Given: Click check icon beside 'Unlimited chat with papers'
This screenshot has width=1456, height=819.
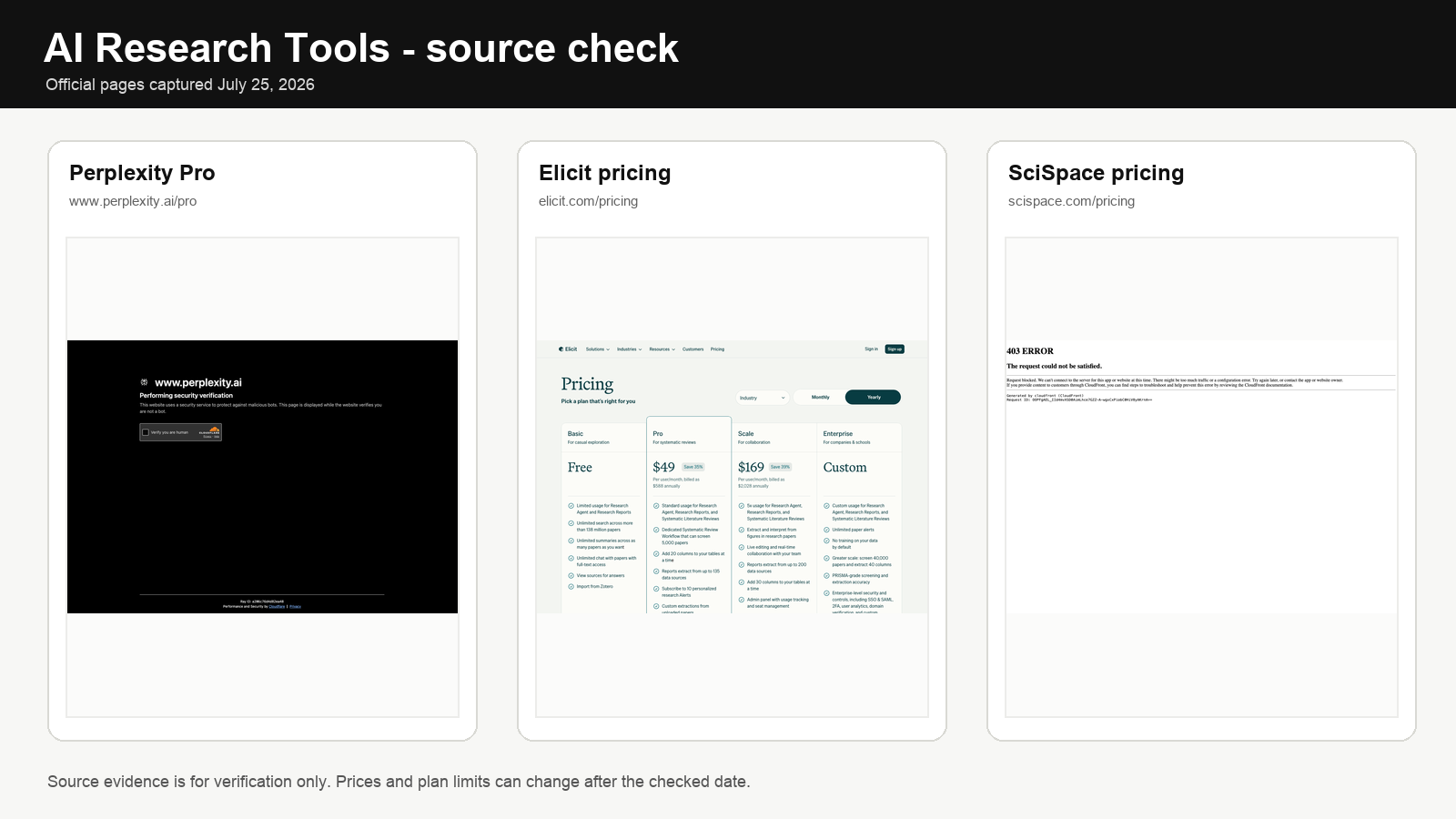Looking at the screenshot, I should coord(571,558).
